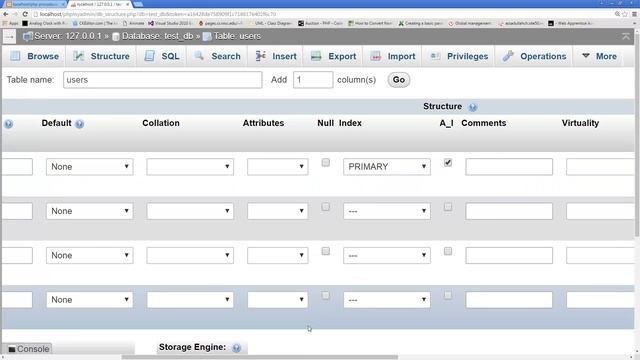The width and height of the screenshot is (640, 360).
Task: Open the Import tab
Action: point(393,56)
